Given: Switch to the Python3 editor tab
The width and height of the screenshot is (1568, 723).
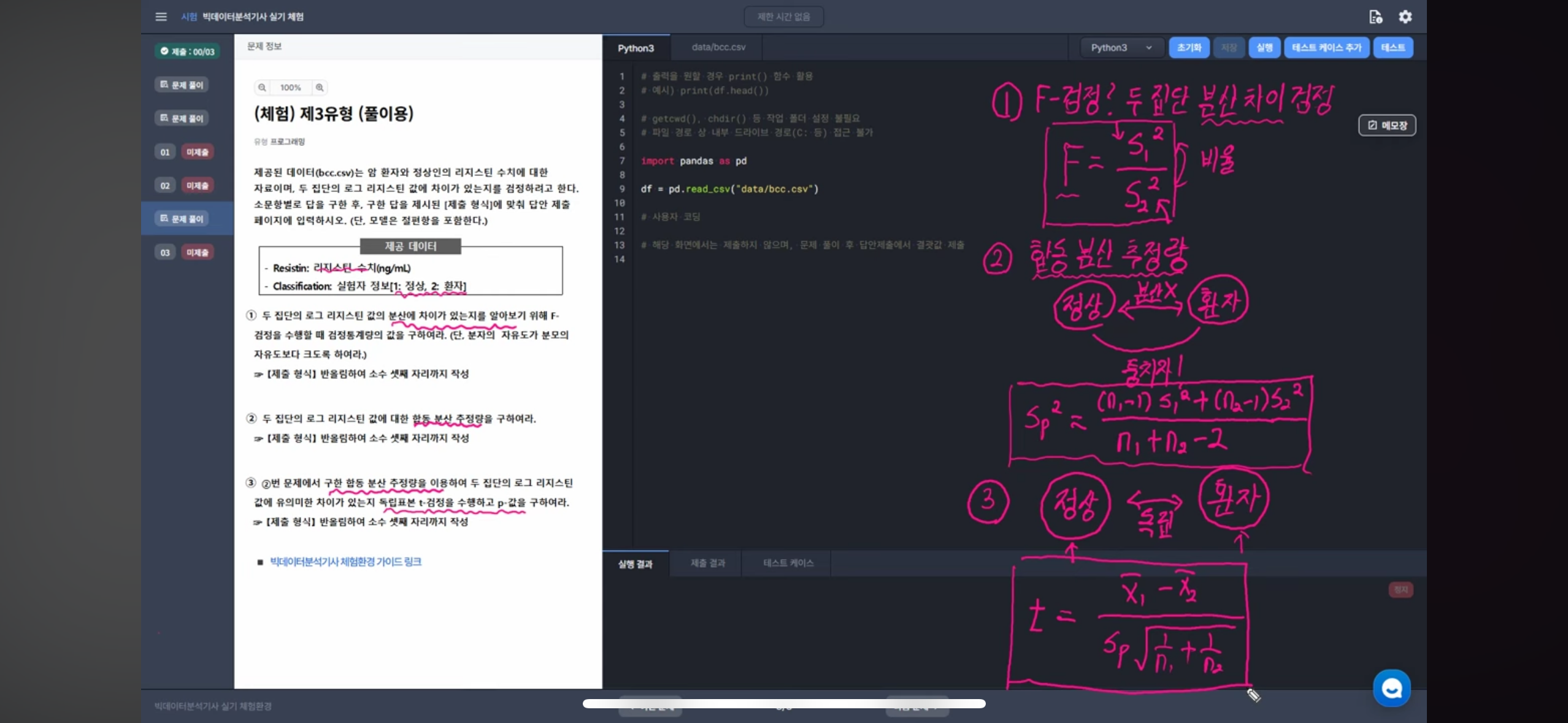Looking at the screenshot, I should click(636, 47).
